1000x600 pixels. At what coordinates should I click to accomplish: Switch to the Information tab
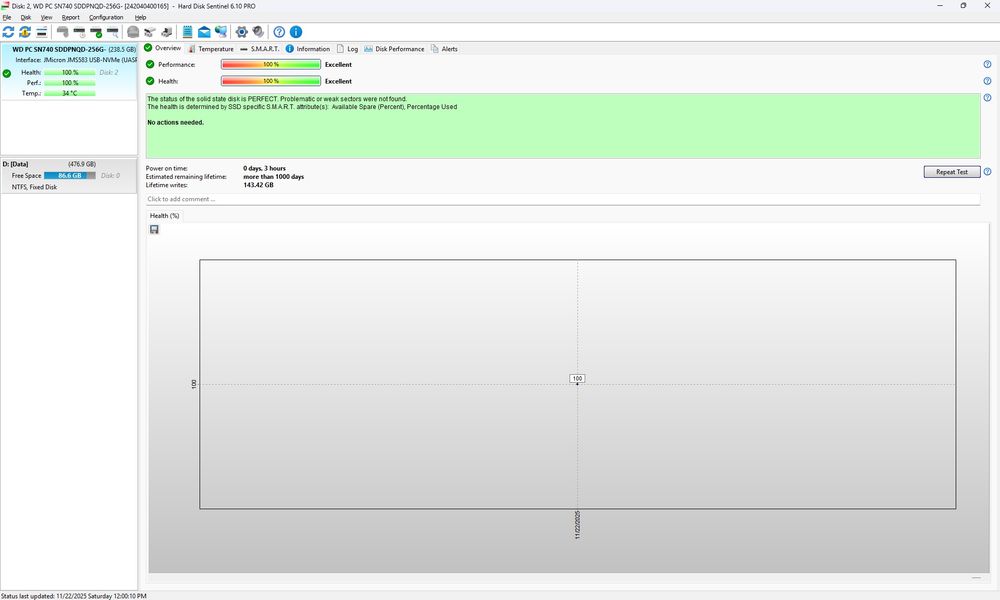(x=308, y=48)
